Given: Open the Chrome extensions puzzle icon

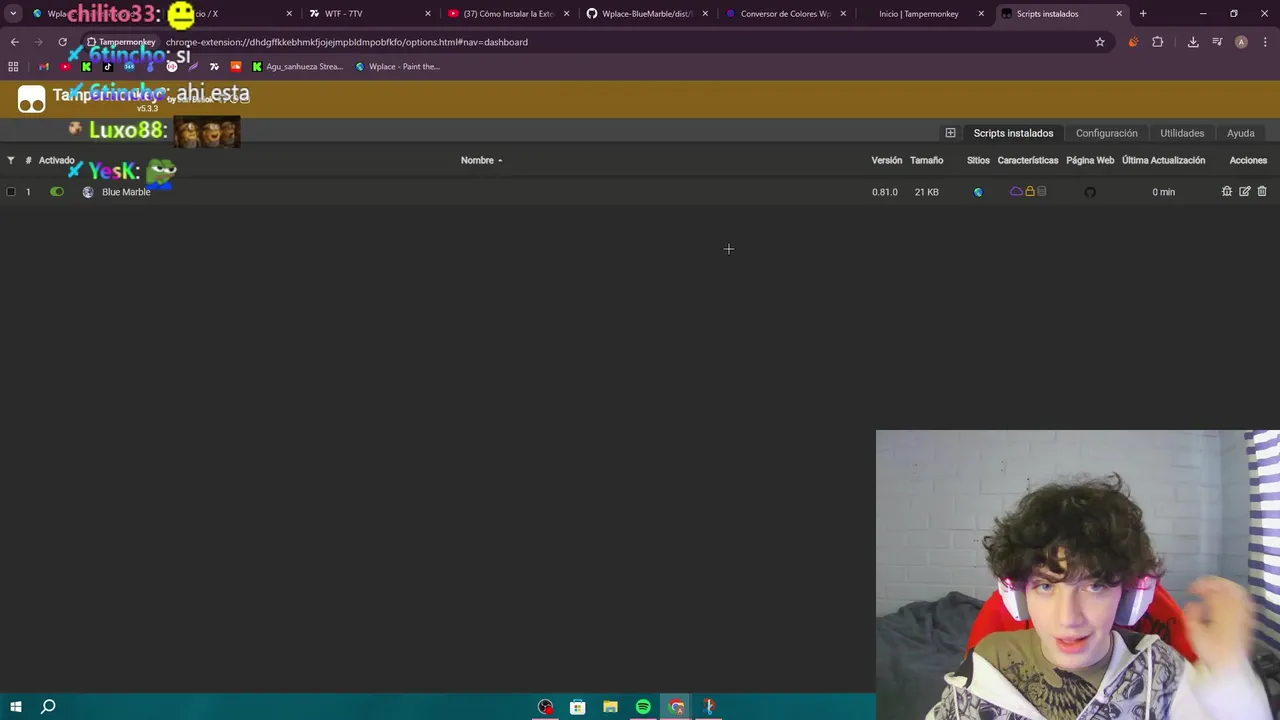Looking at the screenshot, I should point(1158,42).
